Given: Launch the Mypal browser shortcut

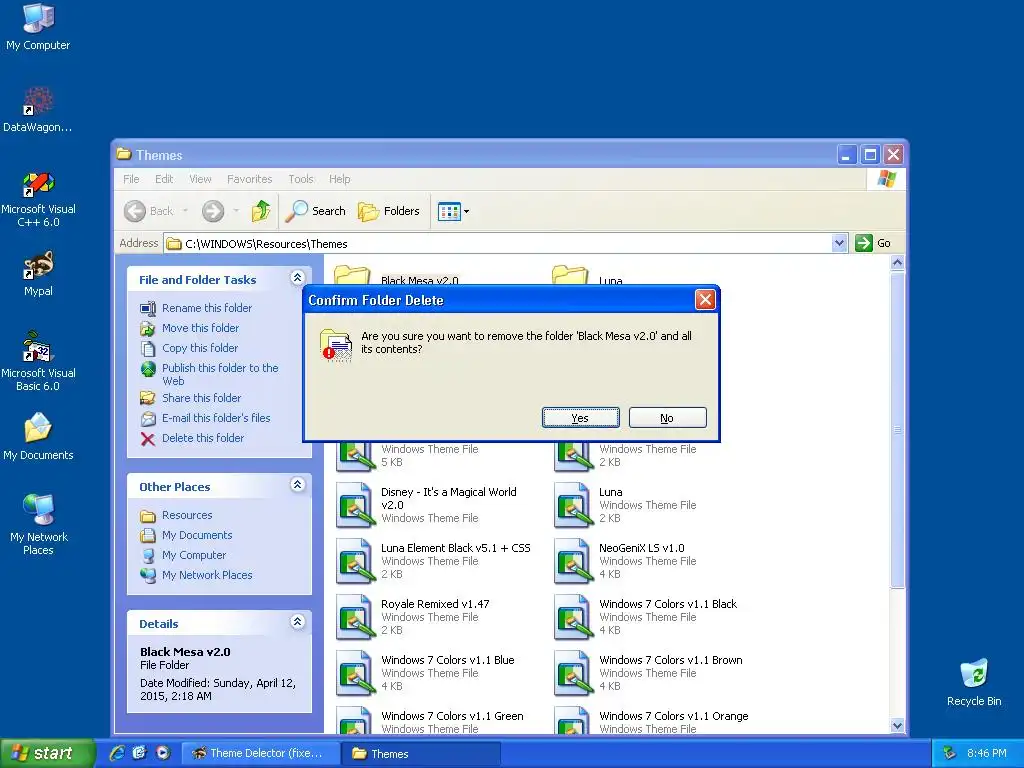Looking at the screenshot, I should point(38,273).
